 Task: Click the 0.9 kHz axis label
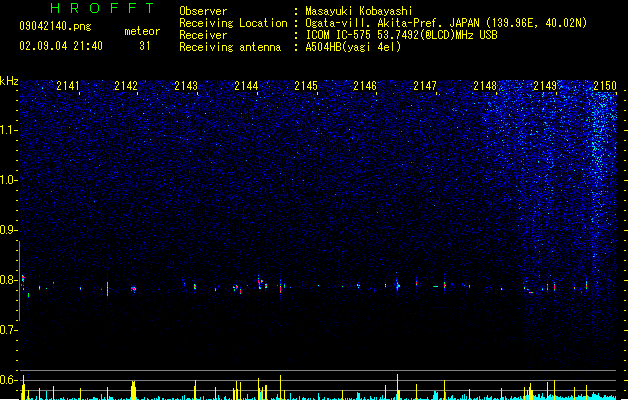(9, 230)
